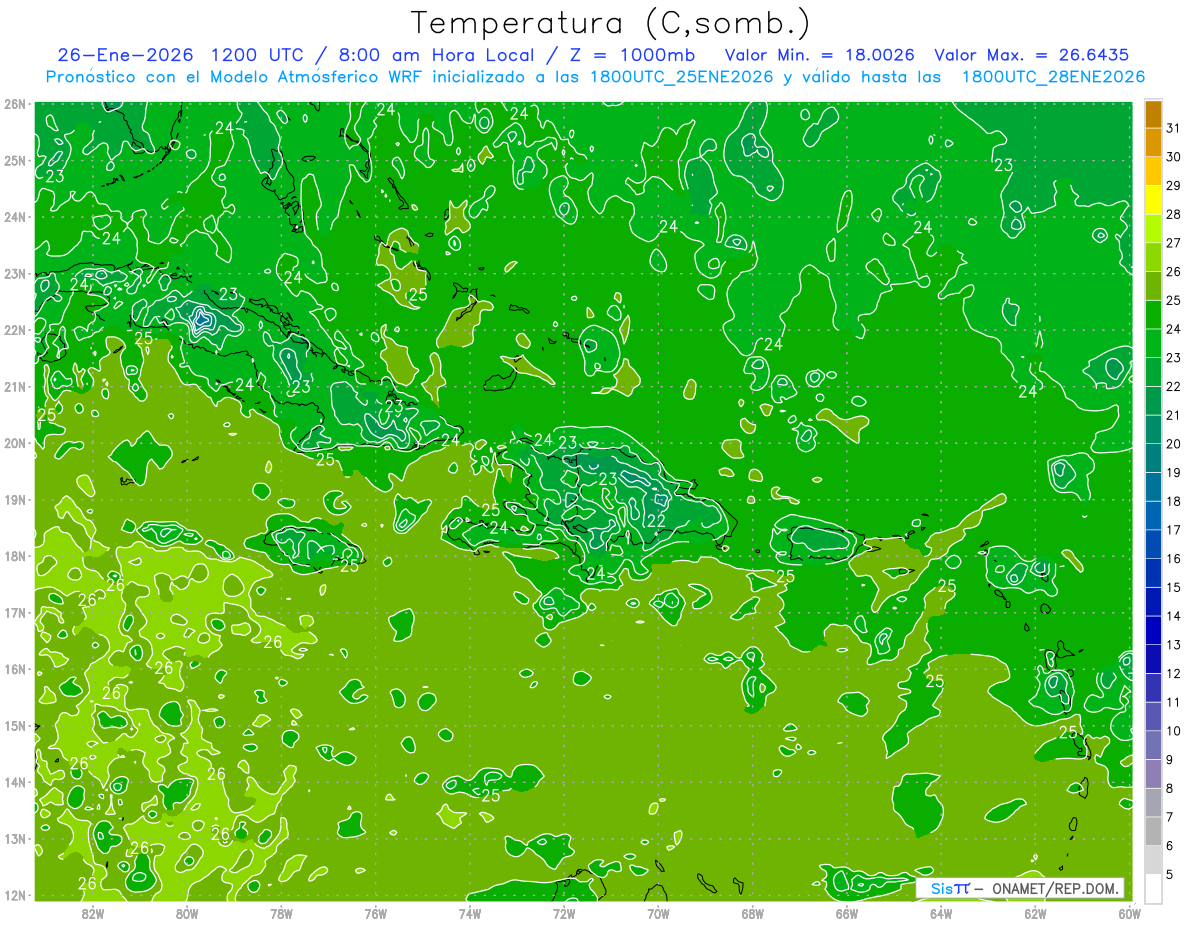Click the latitude axis label "12N"
Screen dimensions: 1200x927
[x=15, y=895]
